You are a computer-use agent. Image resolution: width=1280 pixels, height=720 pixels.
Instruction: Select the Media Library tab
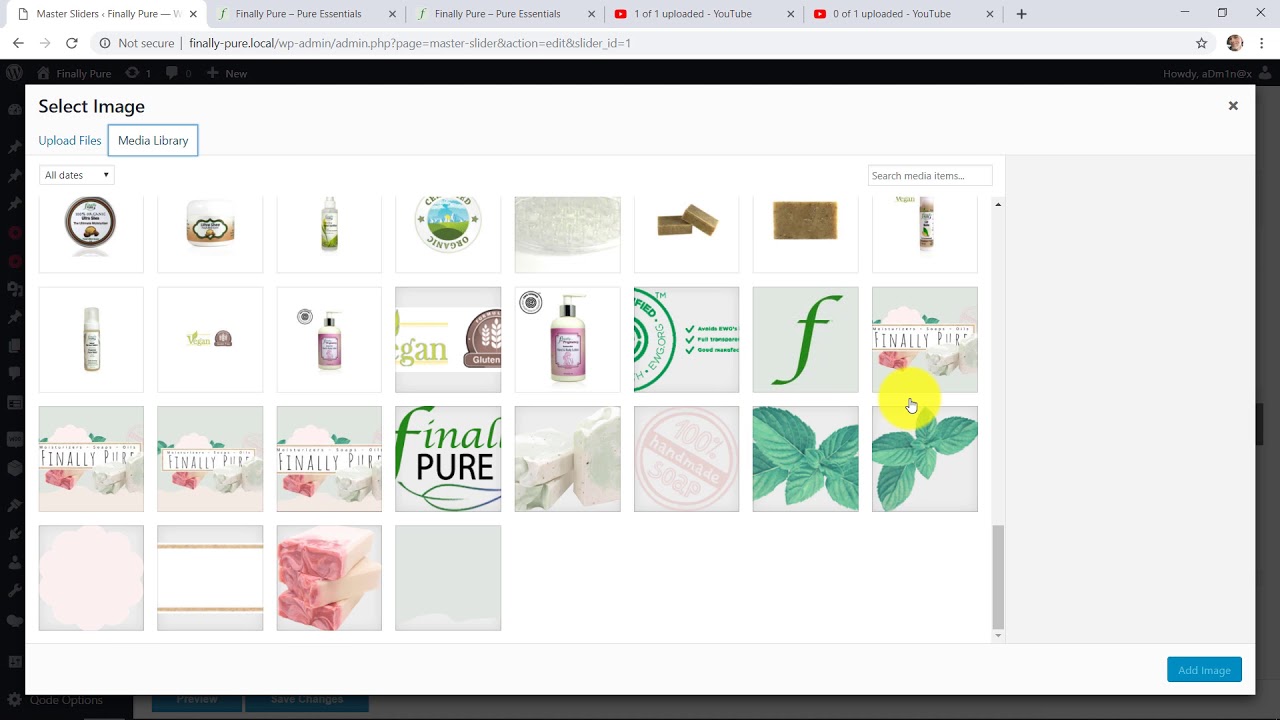click(x=153, y=140)
